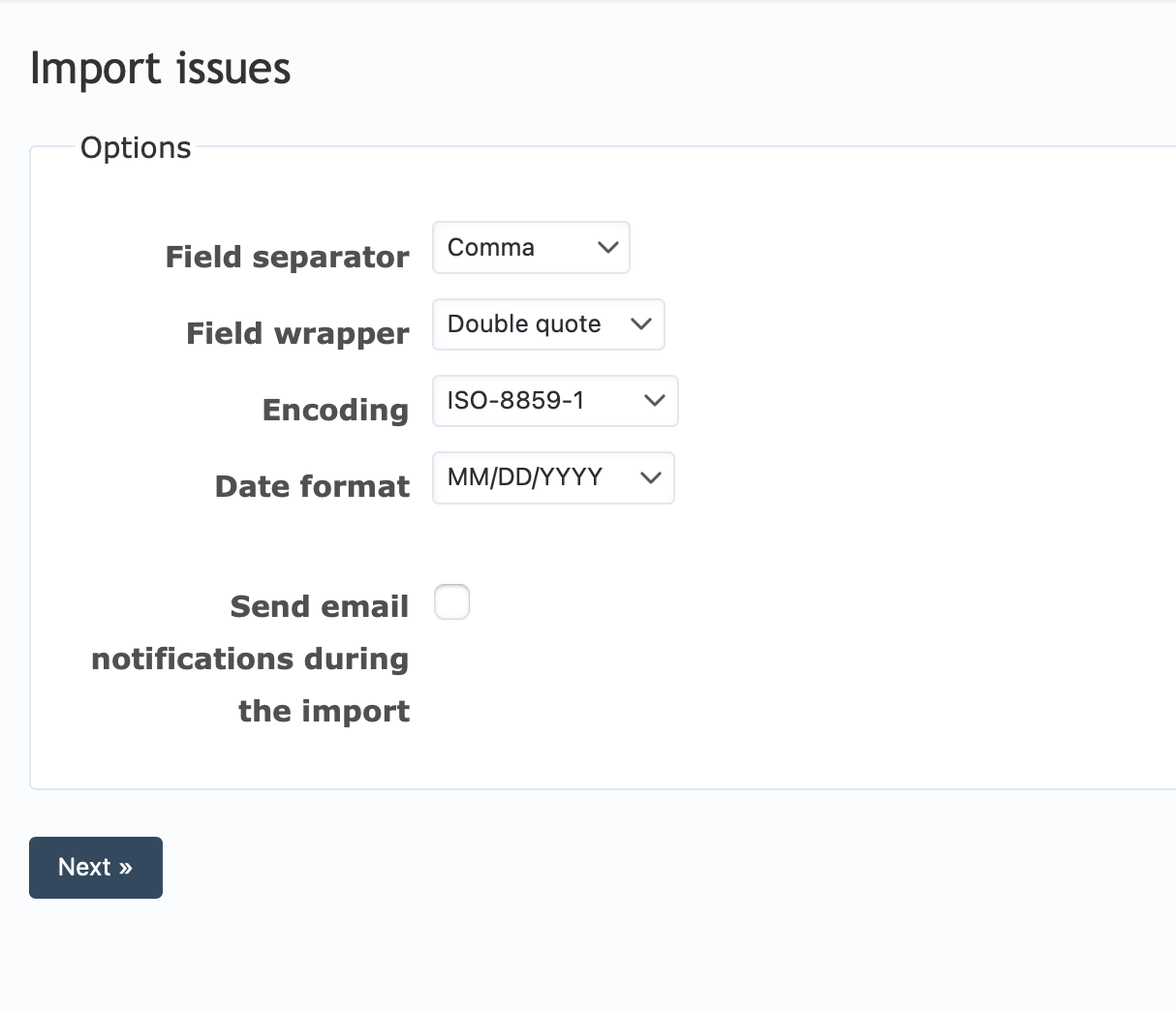Click the Options fieldset legend
The height and width of the screenshot is (1013, 1176).
point(135,147)
